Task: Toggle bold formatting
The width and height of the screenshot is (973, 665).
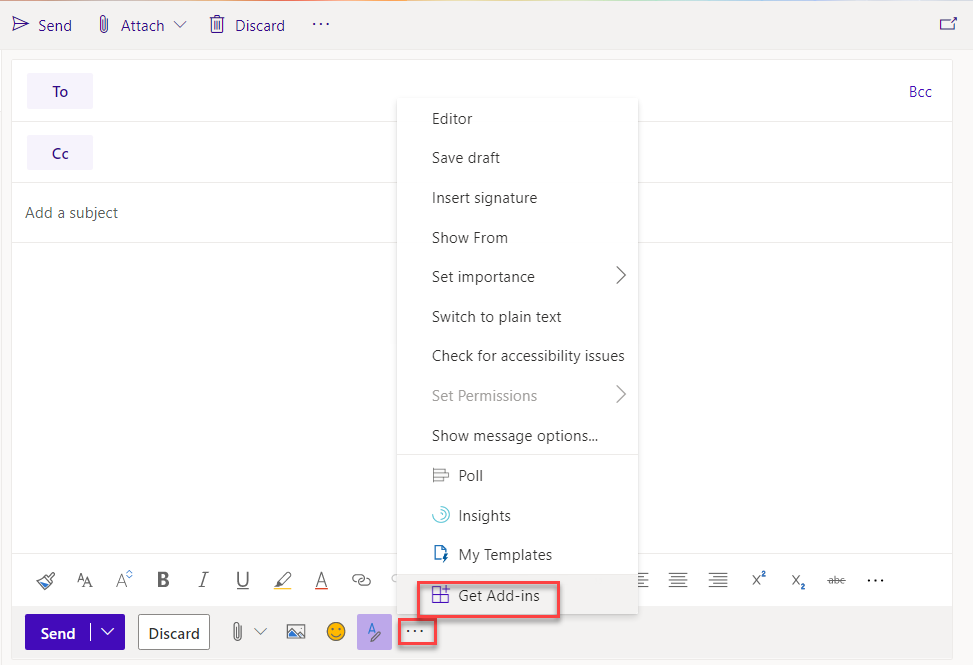Action: pyautogui.click(x=163, y=580)
